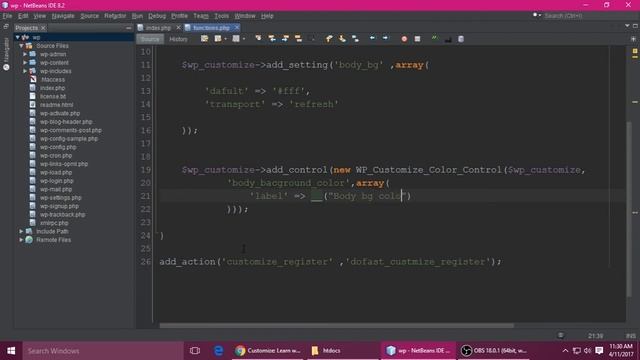Viewport: 640px width, 360px height.
Task: Go to next bookmark icon
Action: click(x=342, y=39)
